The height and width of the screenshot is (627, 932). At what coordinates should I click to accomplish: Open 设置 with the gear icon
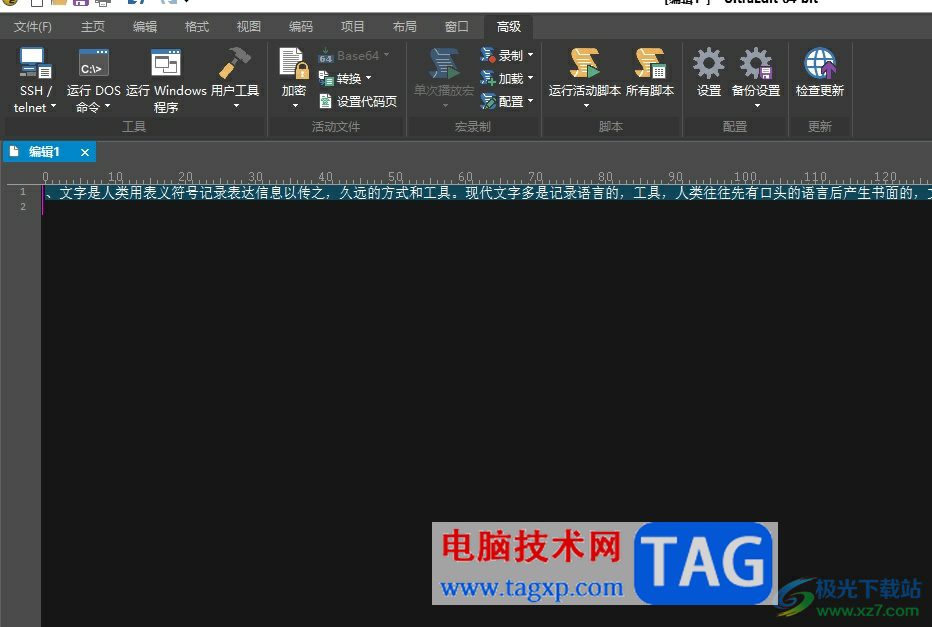[x=709, y=63]
